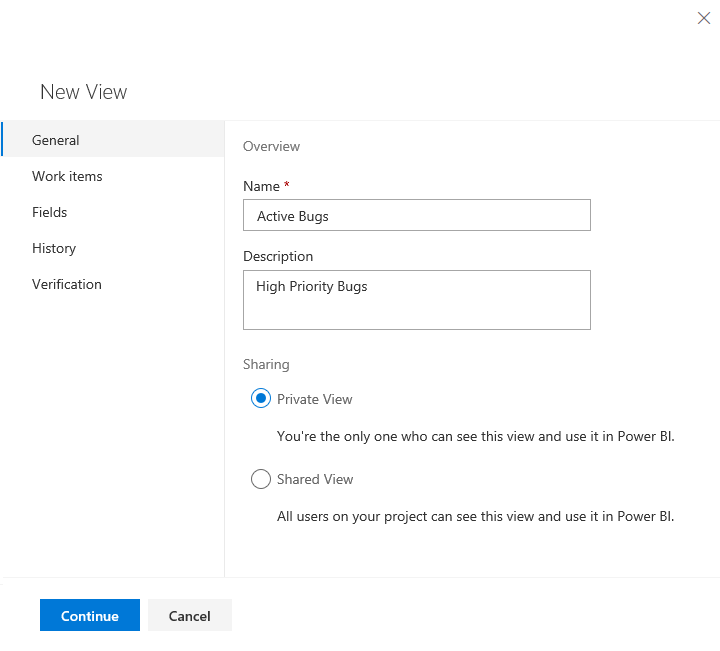Select the Verification tab
The width and height of the screenshot is (720, 651).
[x=112, y=284]
